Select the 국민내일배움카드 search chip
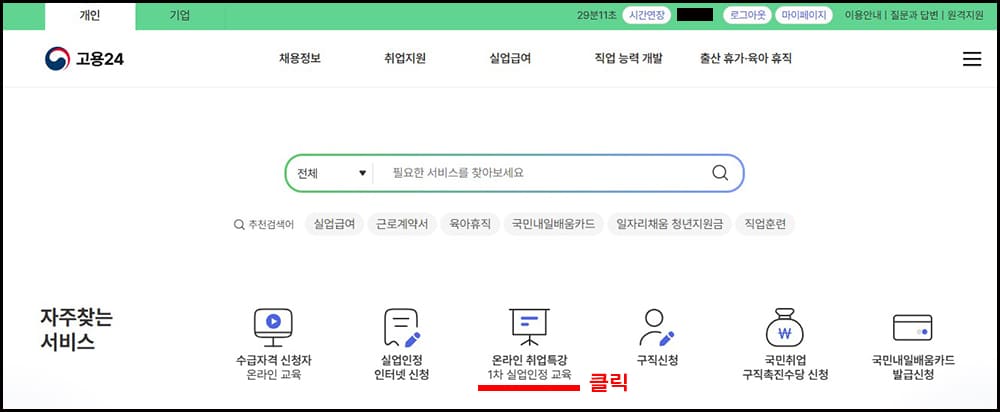Screen dimensions: 1000x412 pos(553,224)
